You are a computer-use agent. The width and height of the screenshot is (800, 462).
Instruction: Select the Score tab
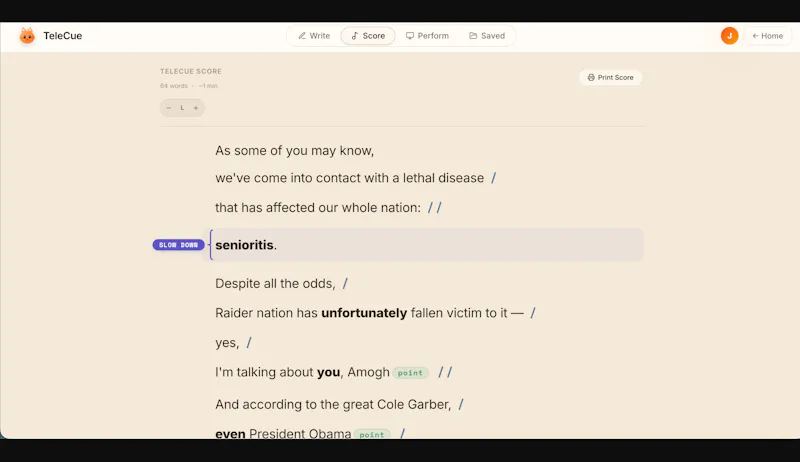(x=368, y=36)
